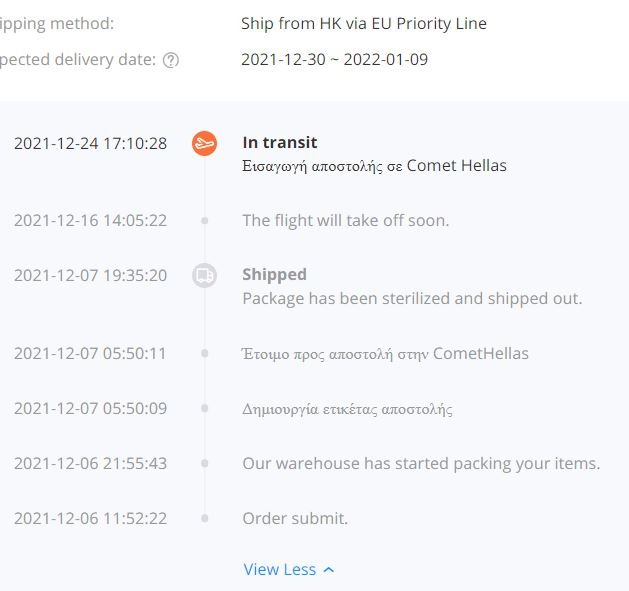Click the 2021-12-06 11:52:22 timestamp
Image resolution: width=629 pixels, height=591 pixels.
click(x=90, y=519)
